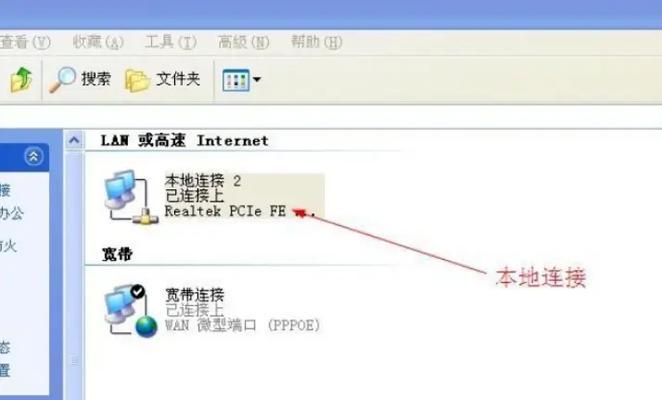Click scrollbar up arrow button

pos(74,140)
